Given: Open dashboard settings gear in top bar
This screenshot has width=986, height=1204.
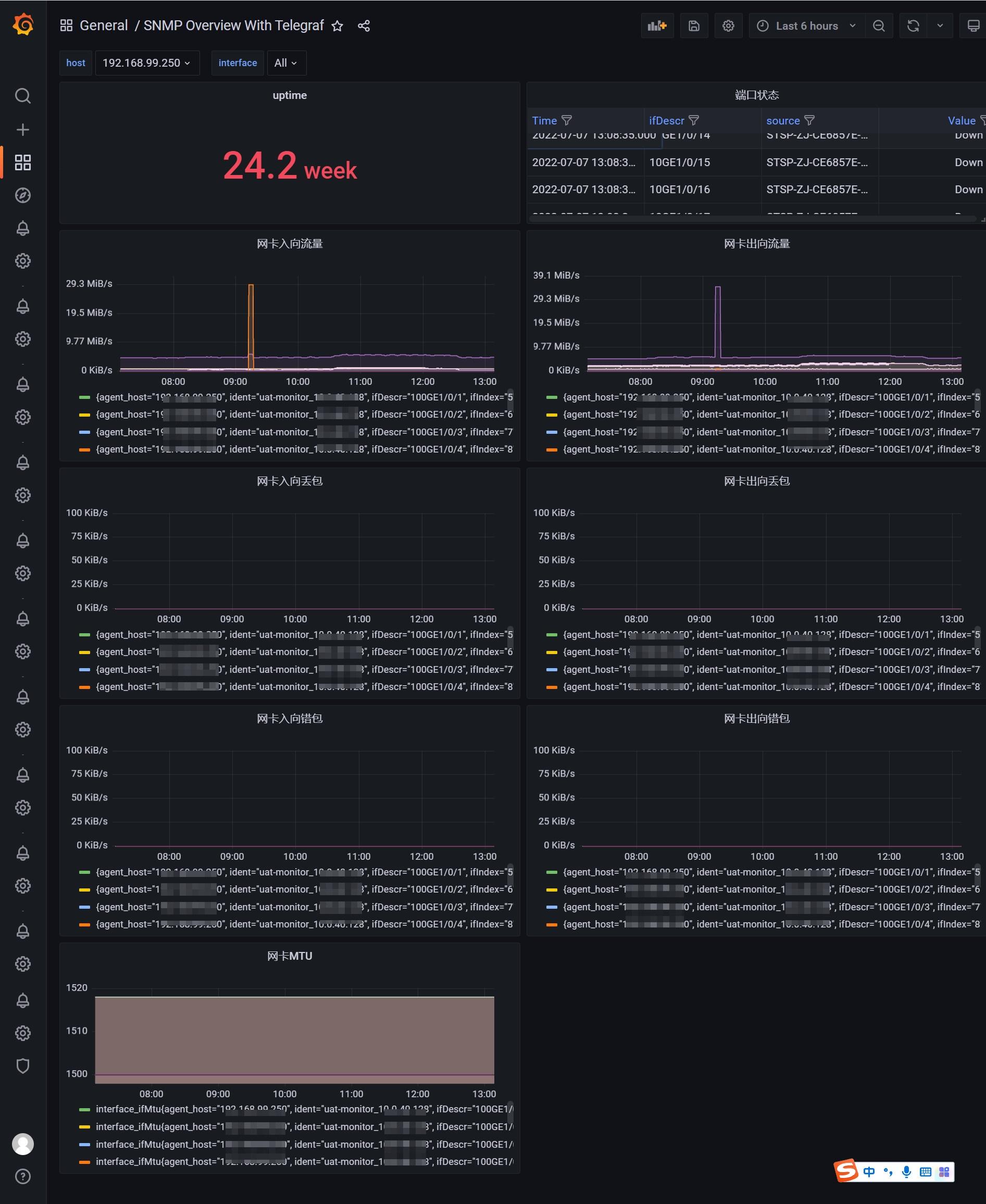Looking at the screenshot, I should pos(728,26).
